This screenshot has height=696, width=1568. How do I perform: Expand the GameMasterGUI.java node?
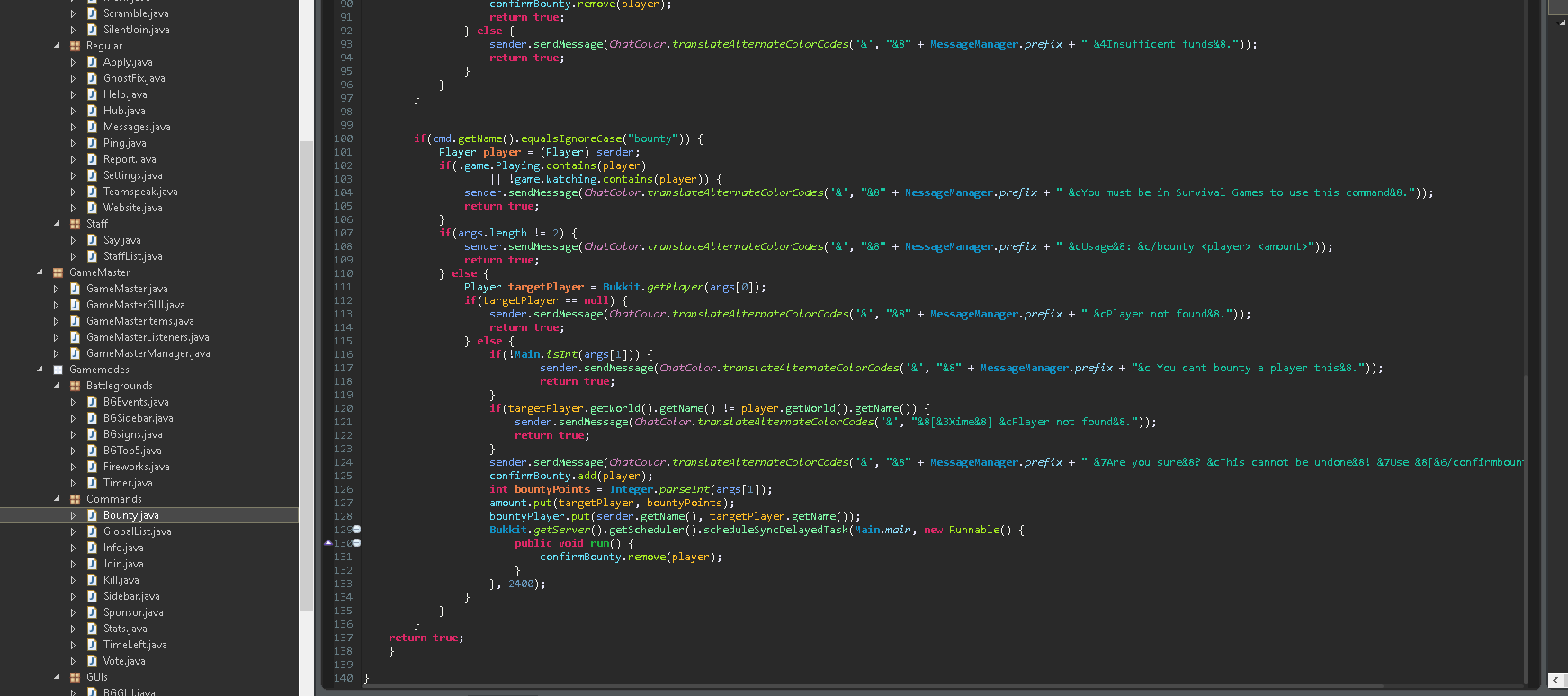pos(56,305)
